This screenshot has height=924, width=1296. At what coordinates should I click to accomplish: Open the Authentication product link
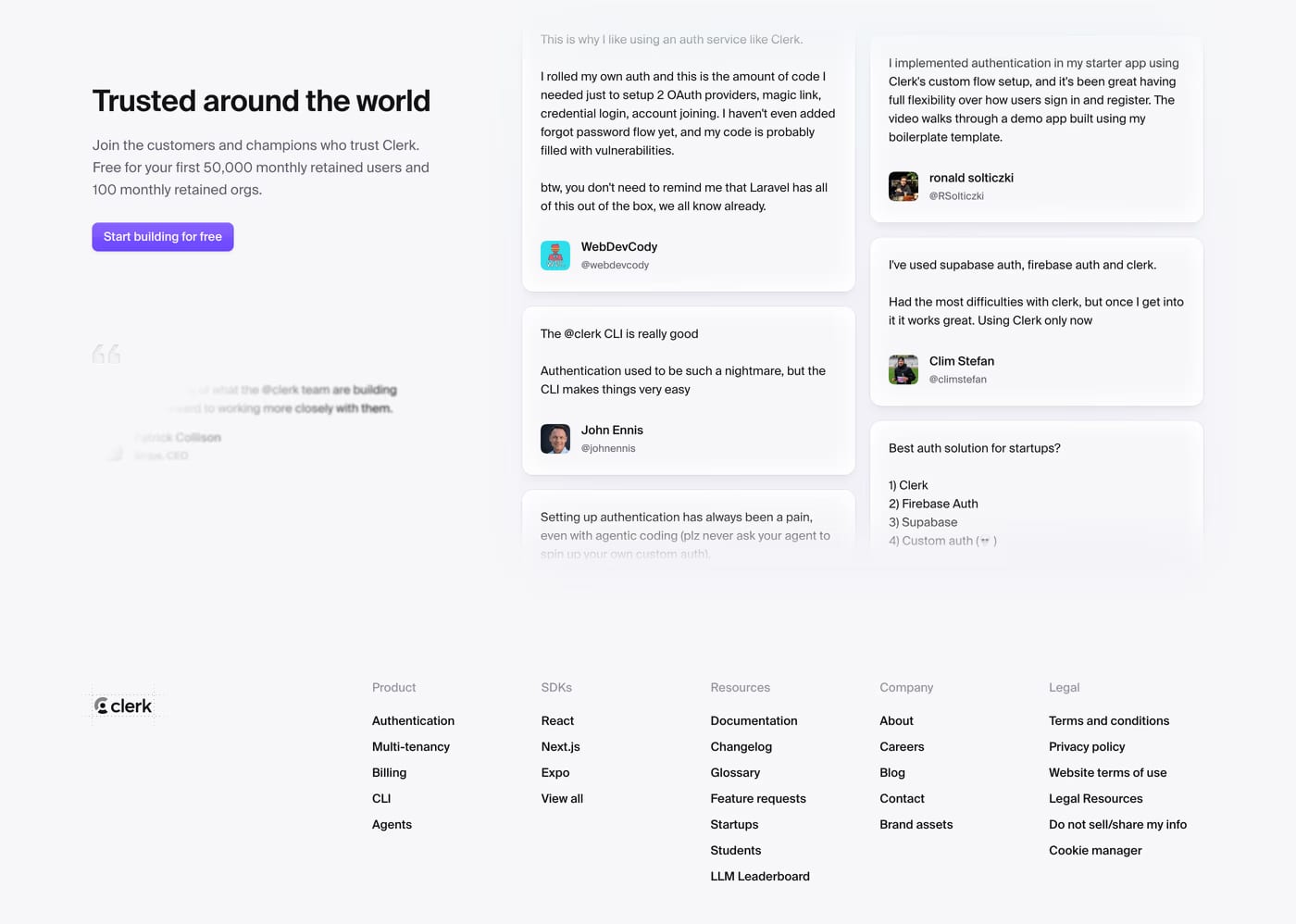[413, 720]
